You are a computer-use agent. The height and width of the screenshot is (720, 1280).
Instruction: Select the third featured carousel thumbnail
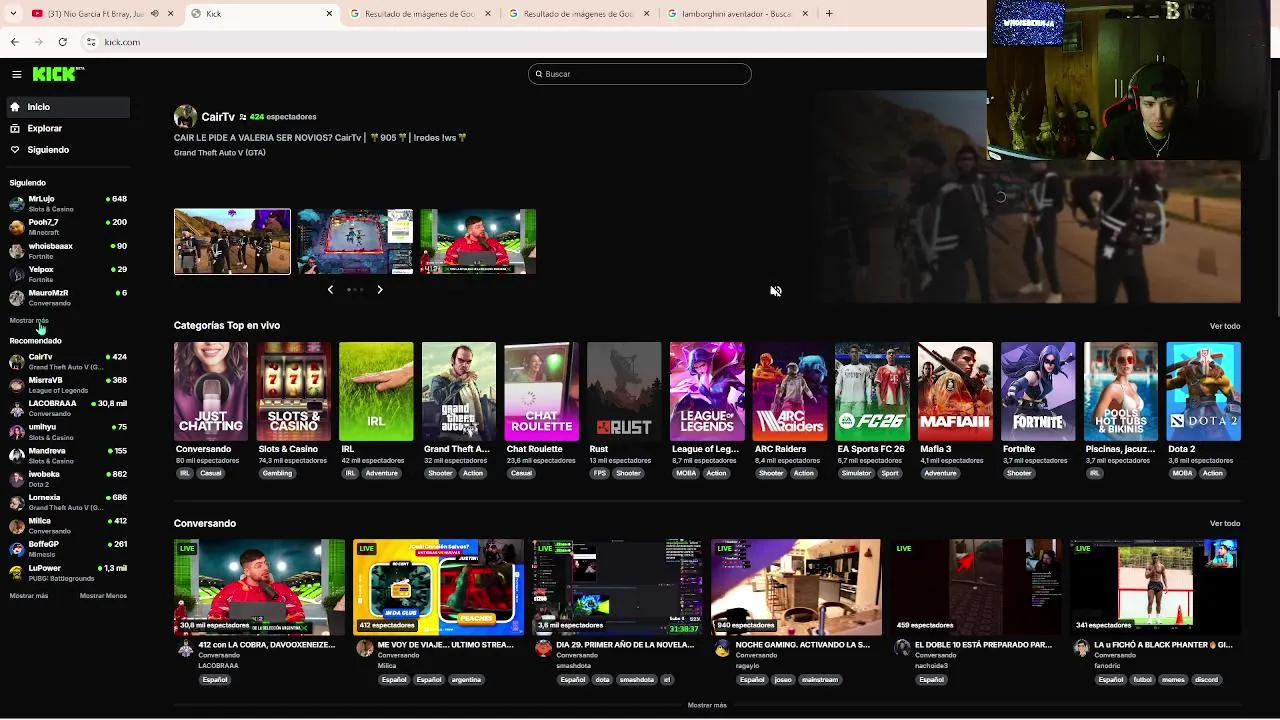point(478,241)
